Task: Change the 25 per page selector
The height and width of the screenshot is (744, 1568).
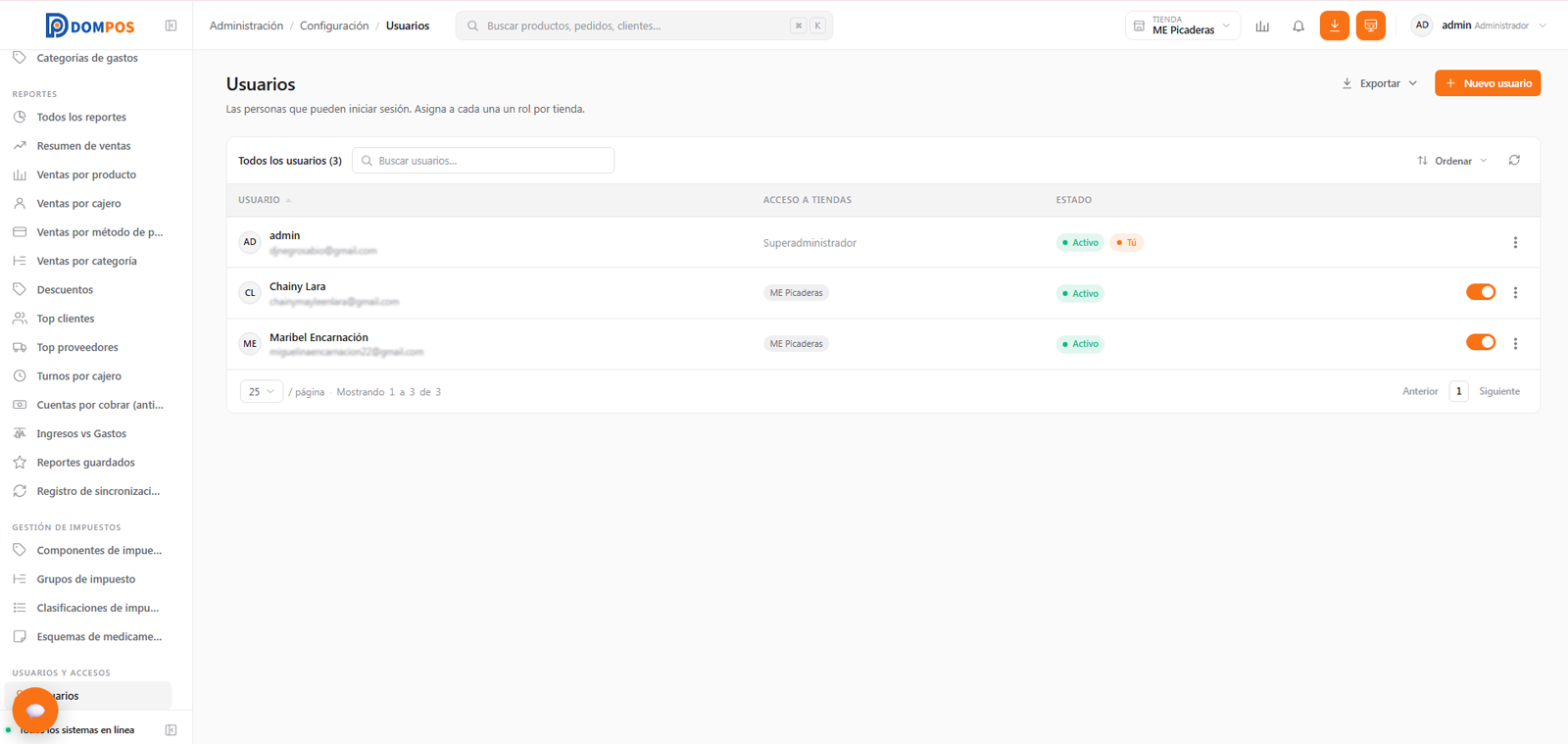Action: pos(262,391)
